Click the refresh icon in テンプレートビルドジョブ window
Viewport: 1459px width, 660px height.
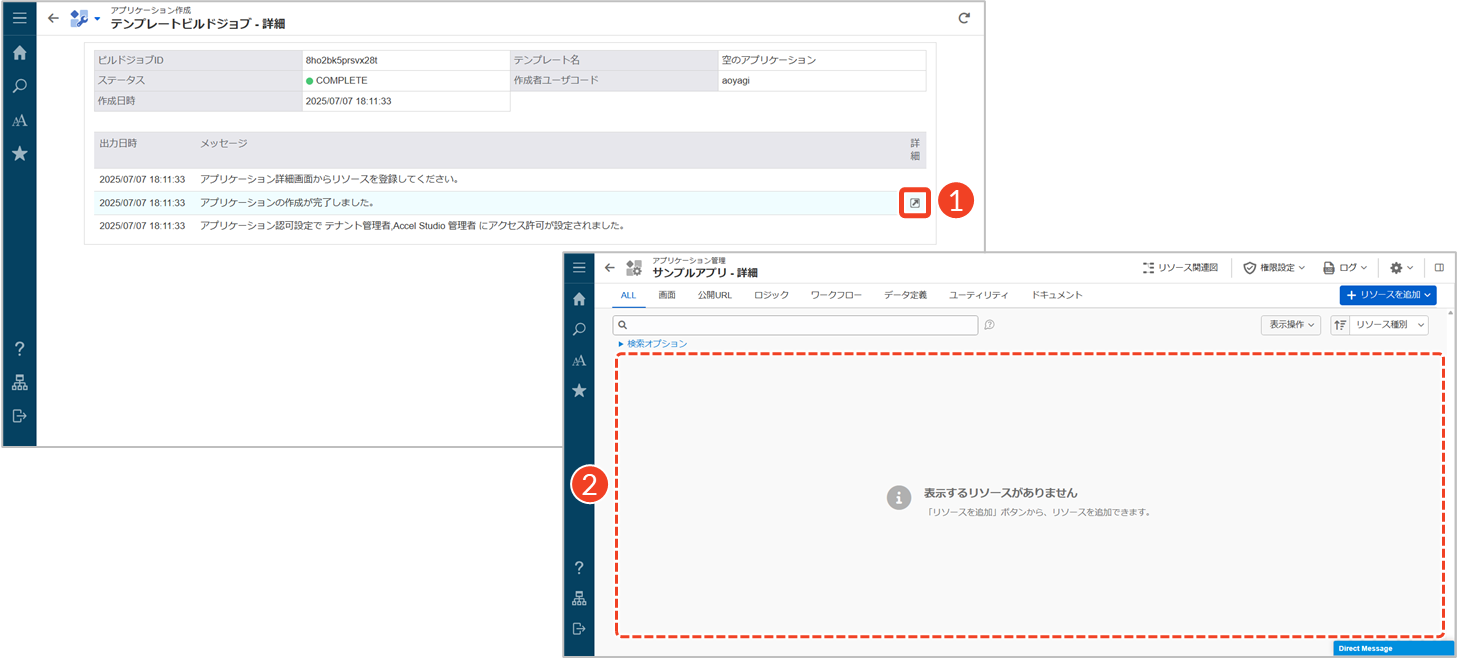click(x=964, y=18)
